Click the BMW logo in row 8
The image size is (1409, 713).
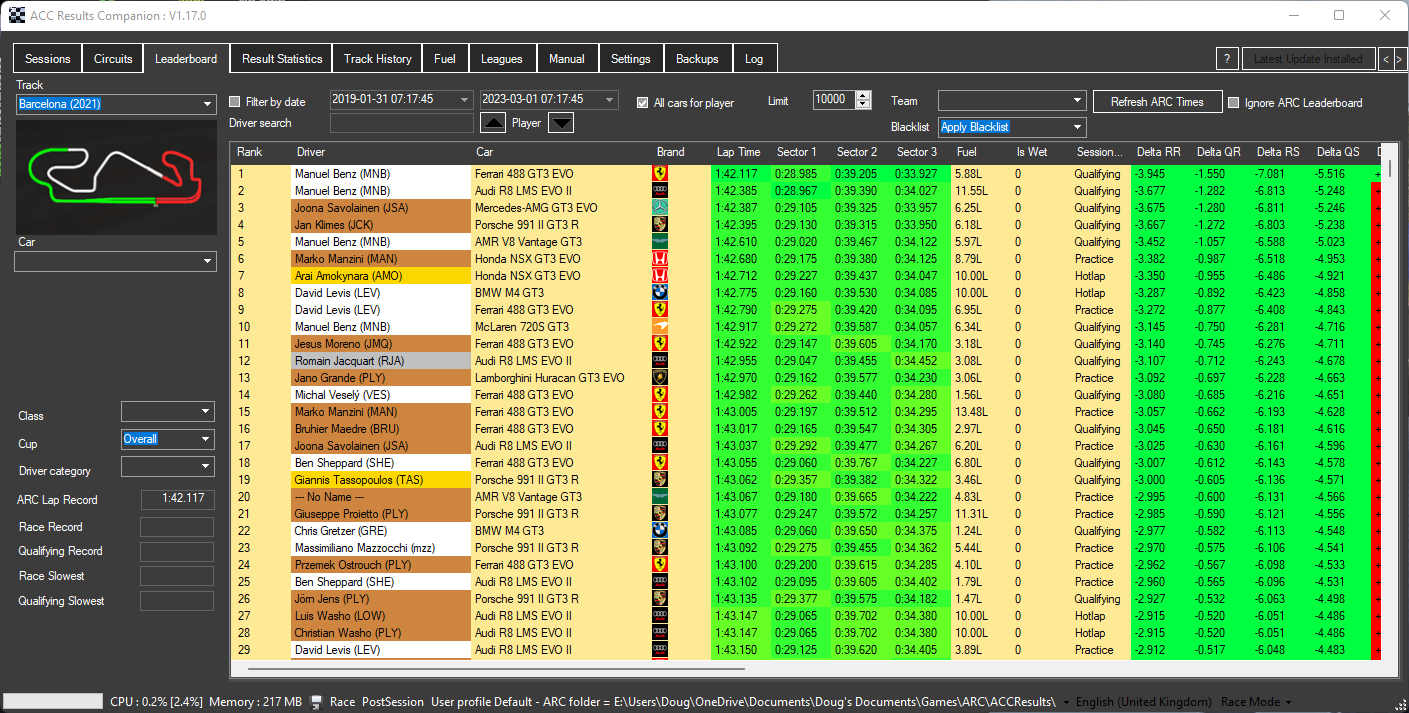[x=660, y=292]
